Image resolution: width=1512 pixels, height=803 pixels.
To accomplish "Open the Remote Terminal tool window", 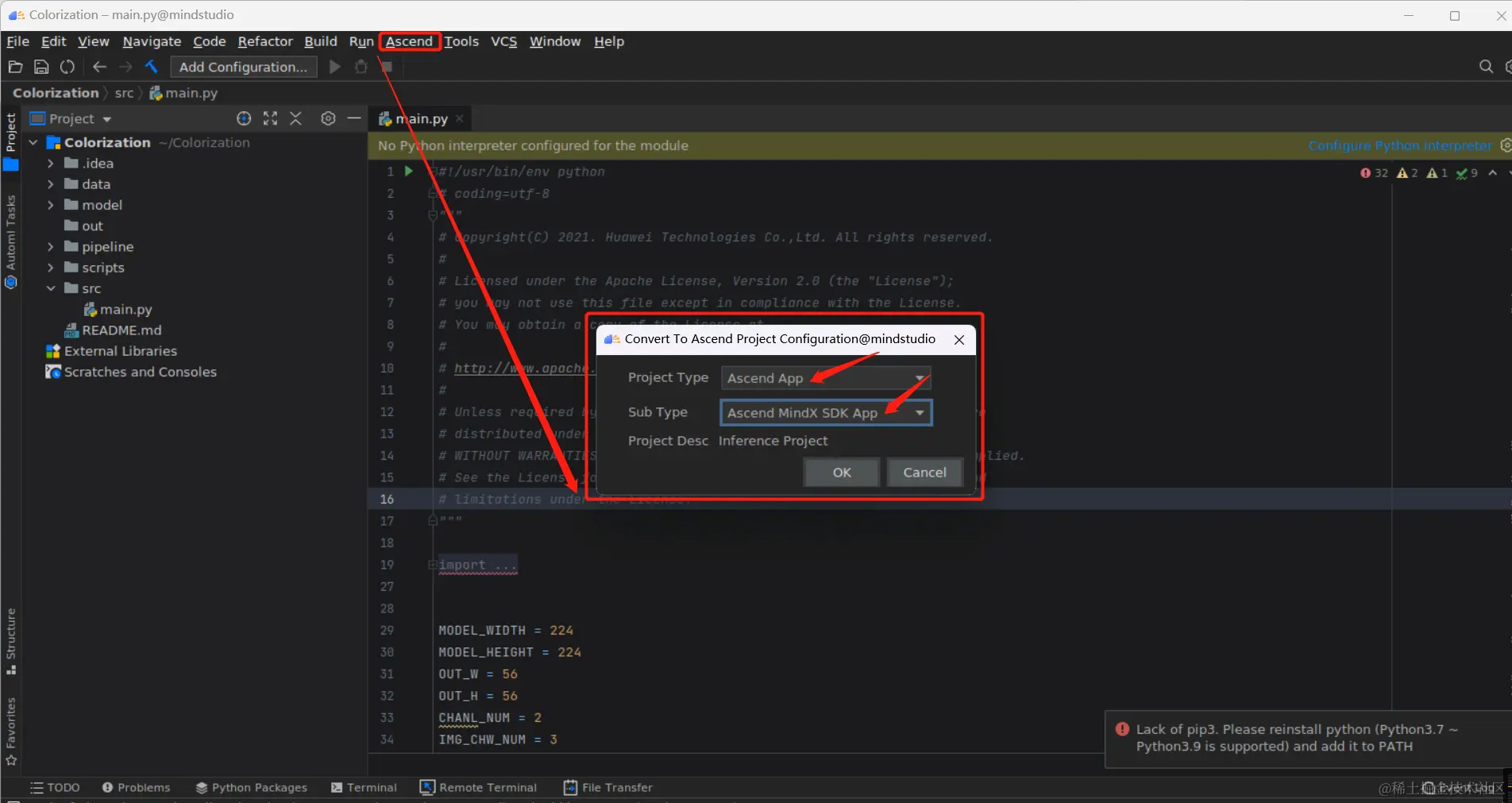I will (x=479, y=788).
